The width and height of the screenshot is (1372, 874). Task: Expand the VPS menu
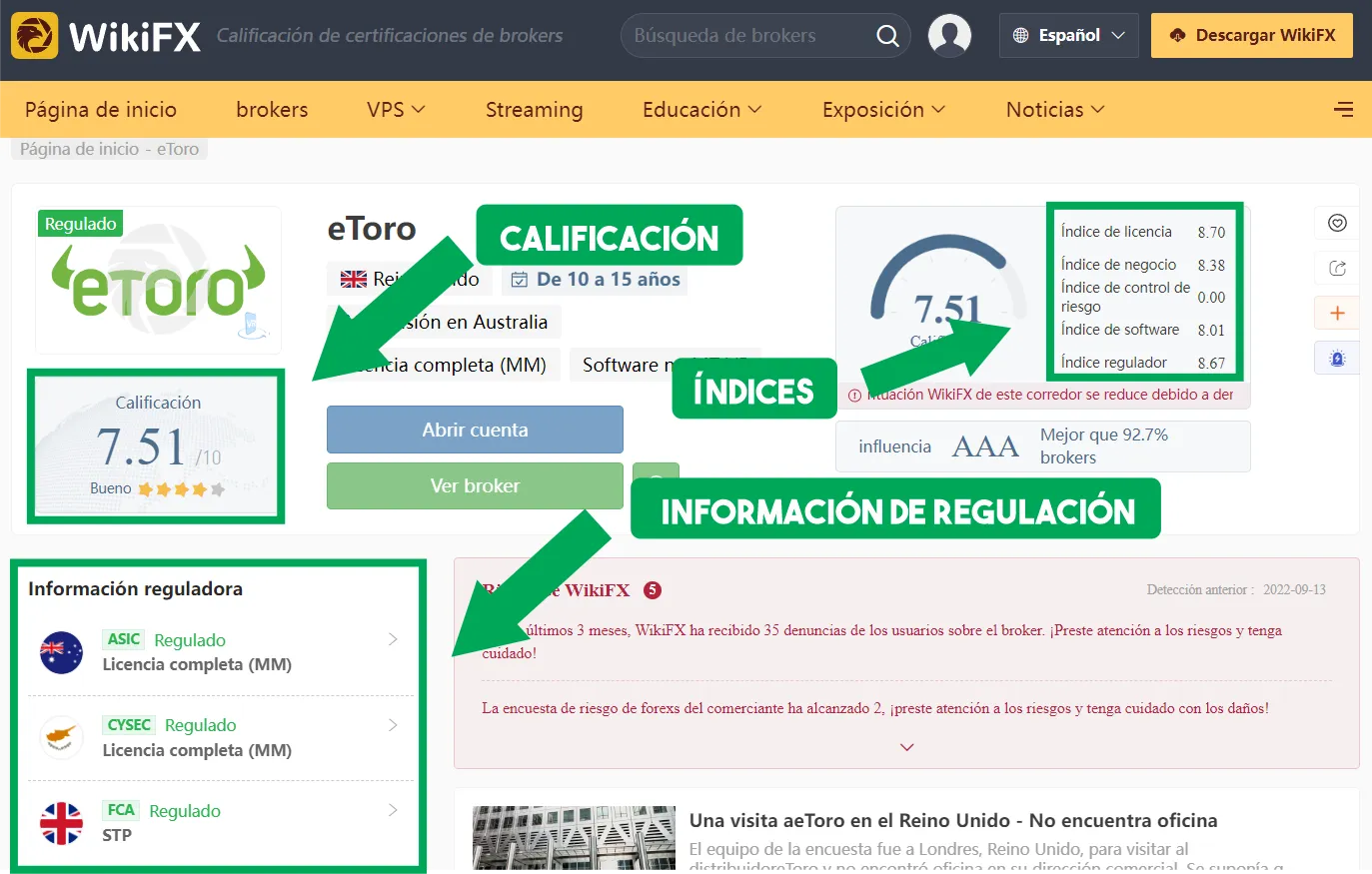coord(396,110)
